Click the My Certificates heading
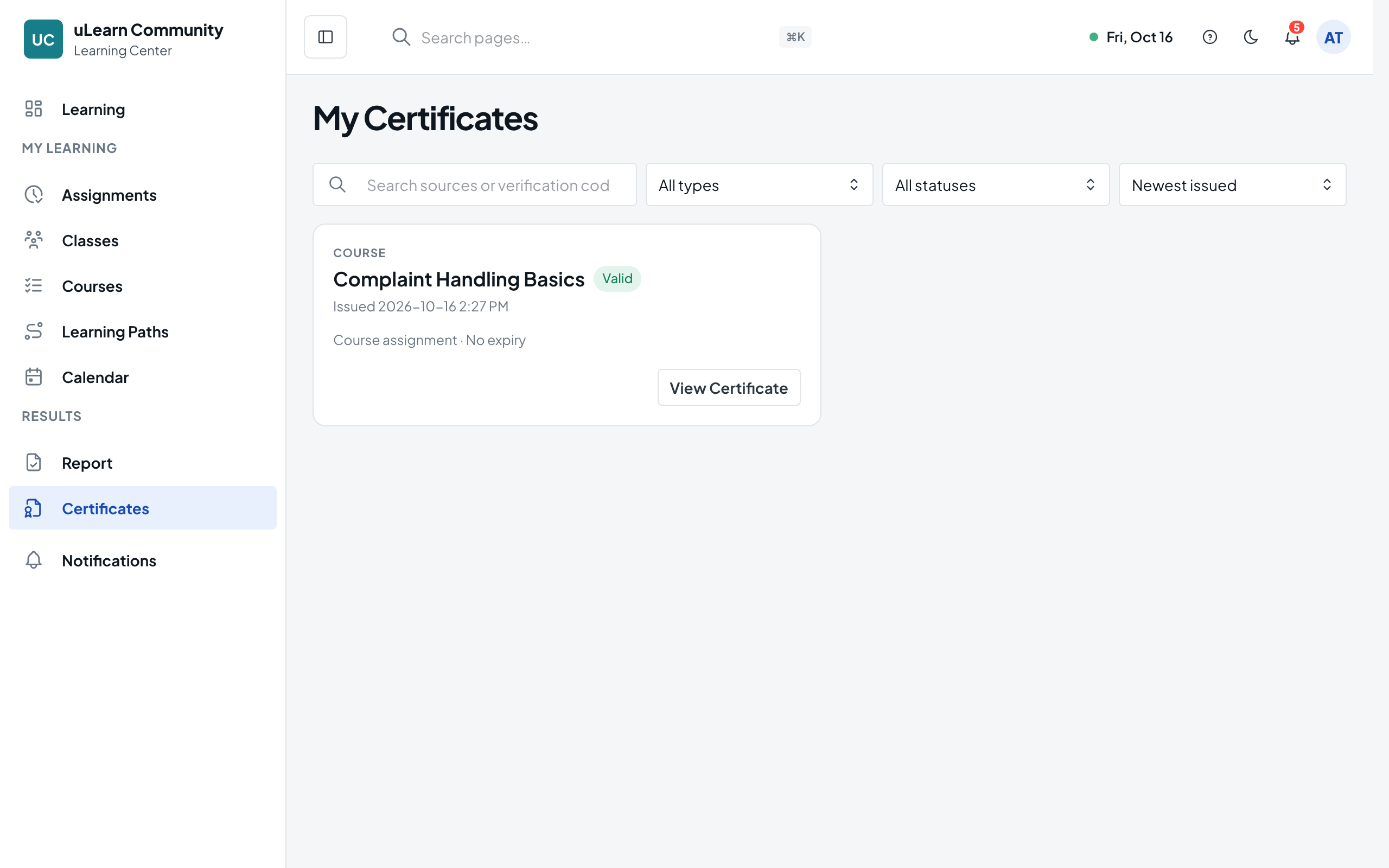This screenshot has width=1389, height=868. (425, 119)
